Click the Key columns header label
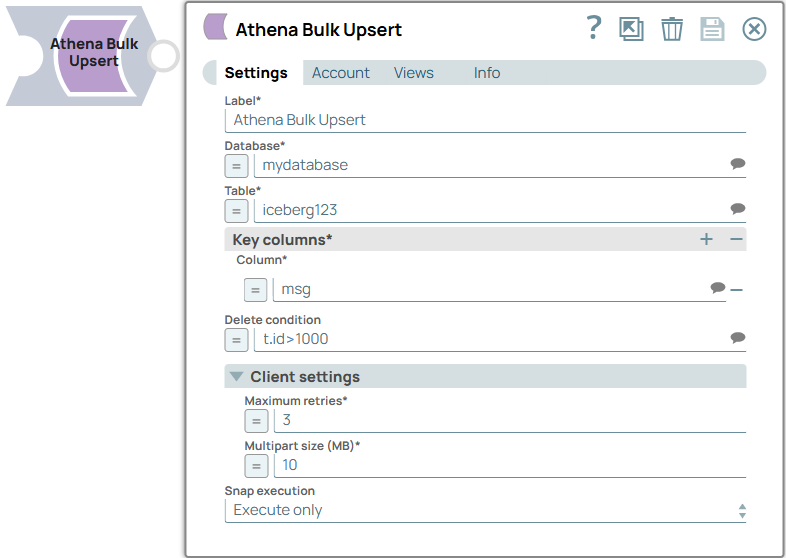The width and height of the screenshot is (786, 558). pyautogui.click(x=282, y=240)
